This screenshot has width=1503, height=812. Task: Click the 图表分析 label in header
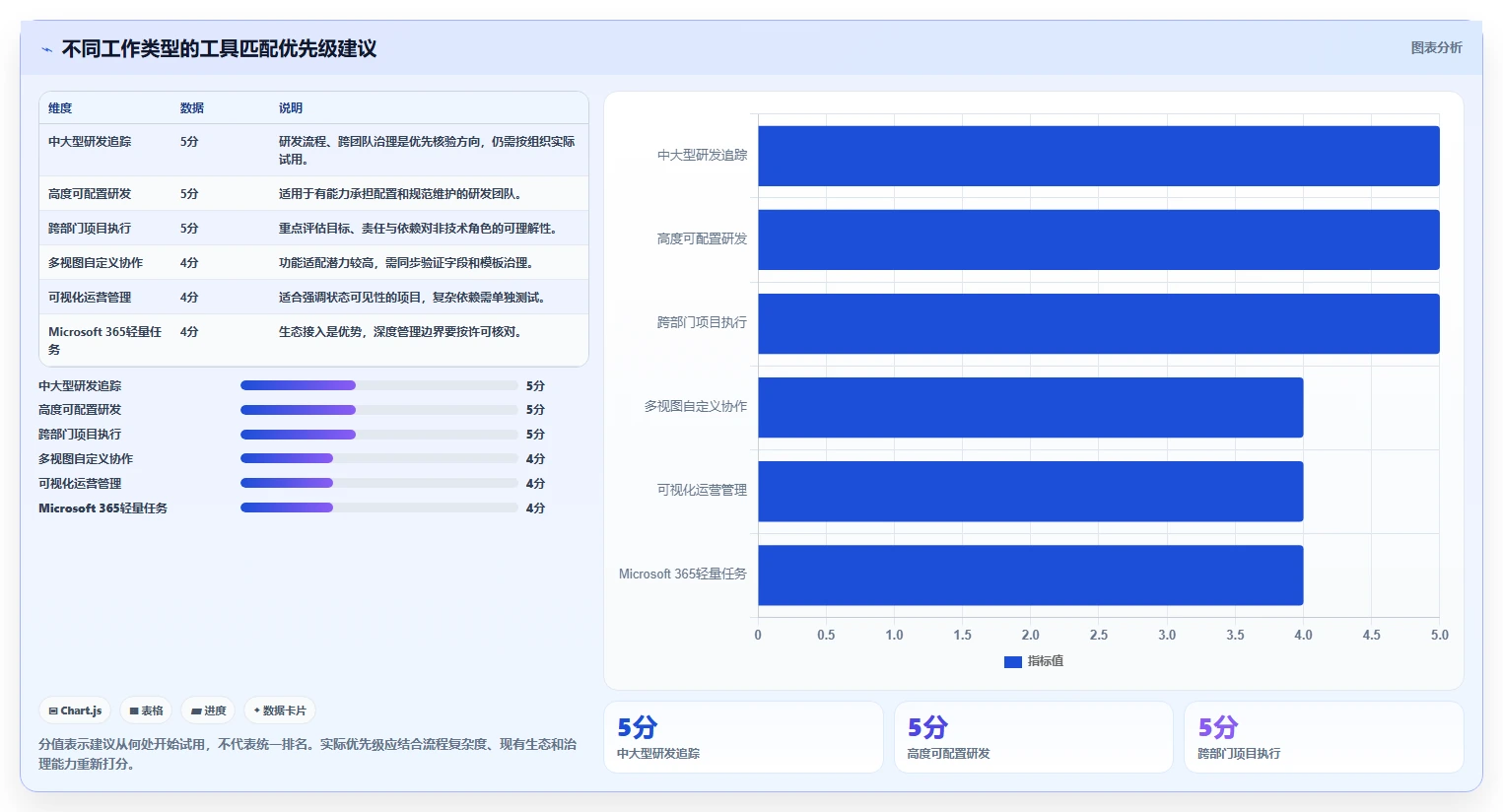click(1436, 47)
